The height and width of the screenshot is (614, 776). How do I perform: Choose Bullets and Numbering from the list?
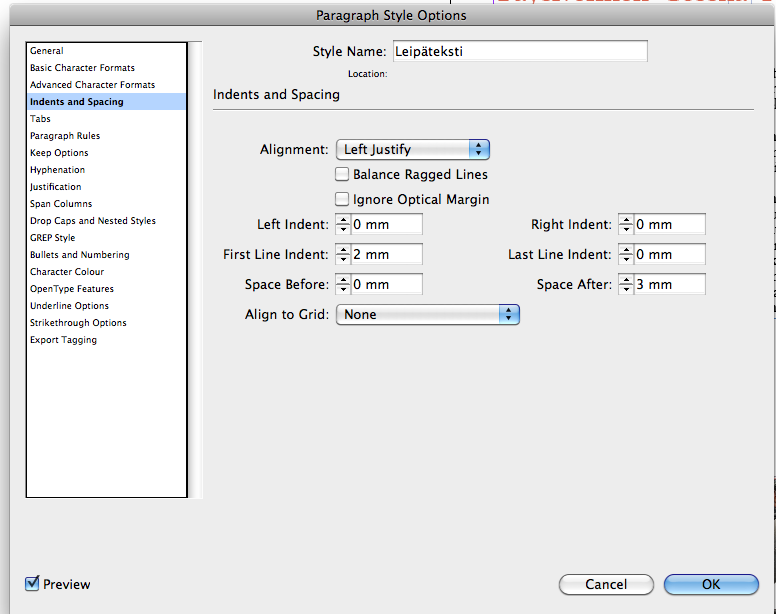(80, 255)
